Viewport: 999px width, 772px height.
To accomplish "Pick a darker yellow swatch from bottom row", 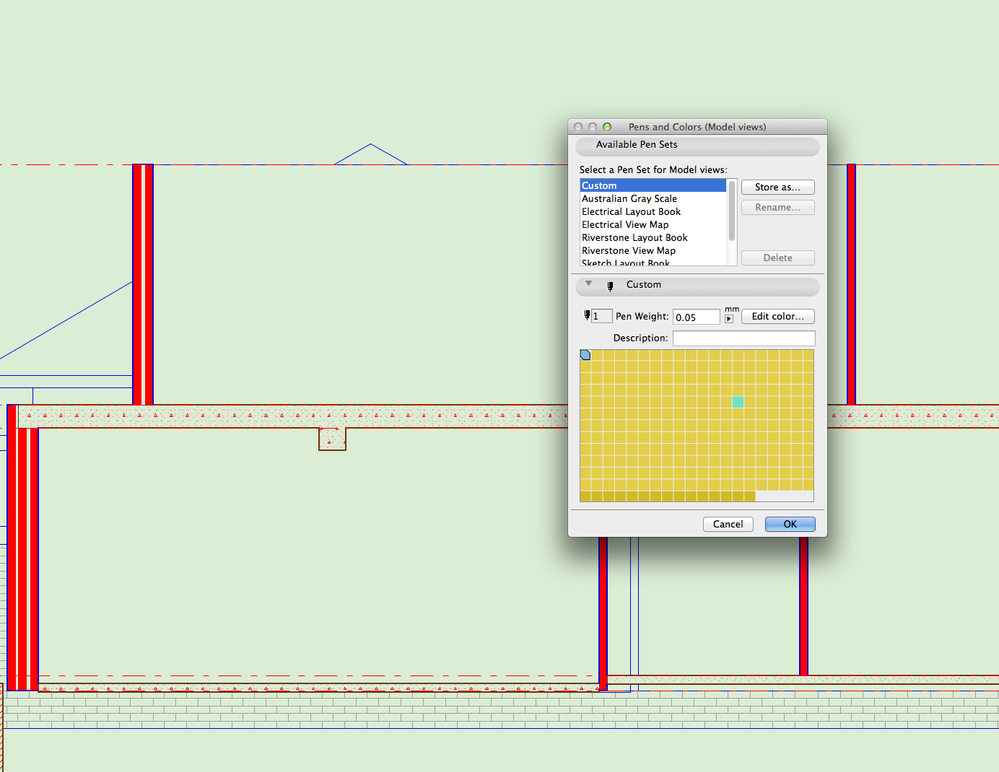I will point(650,494).
